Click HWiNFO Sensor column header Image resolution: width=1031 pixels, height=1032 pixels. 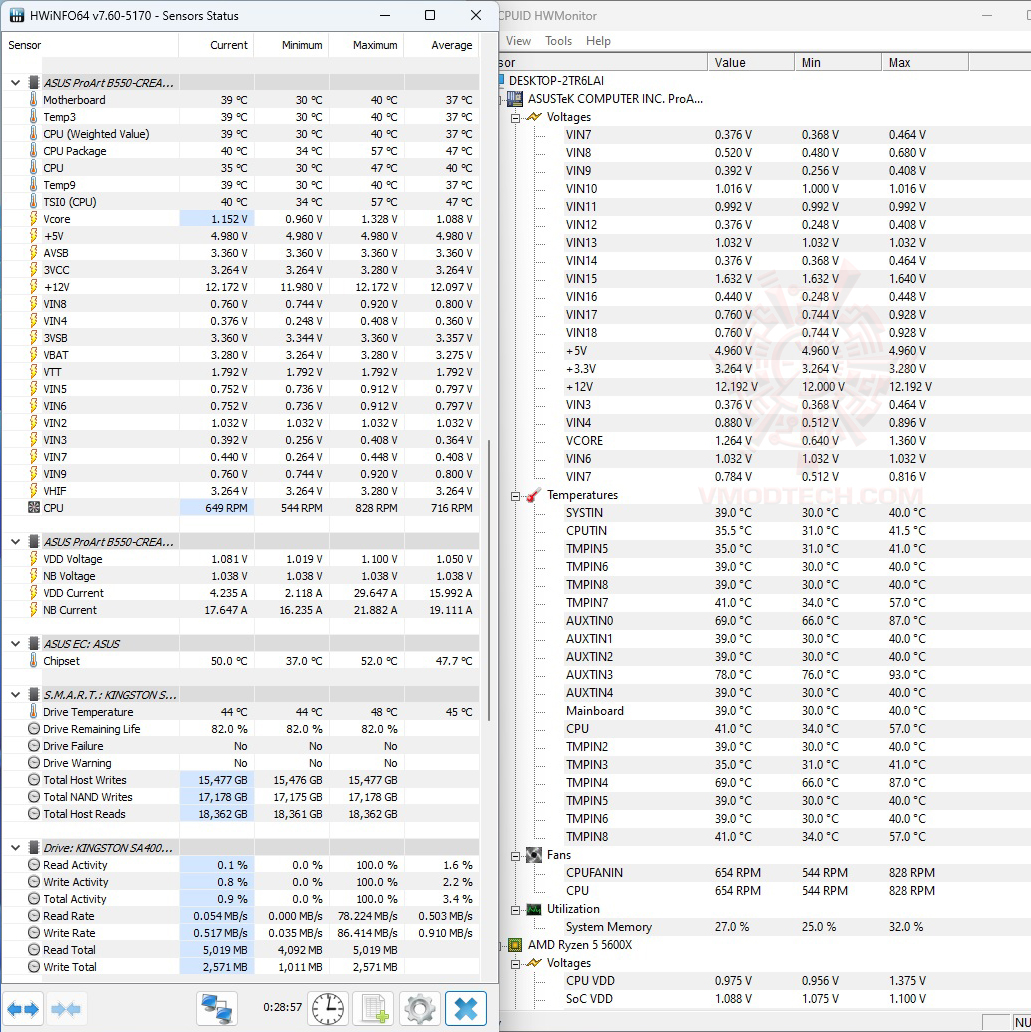pyautogui.click(x=90, y=45)
